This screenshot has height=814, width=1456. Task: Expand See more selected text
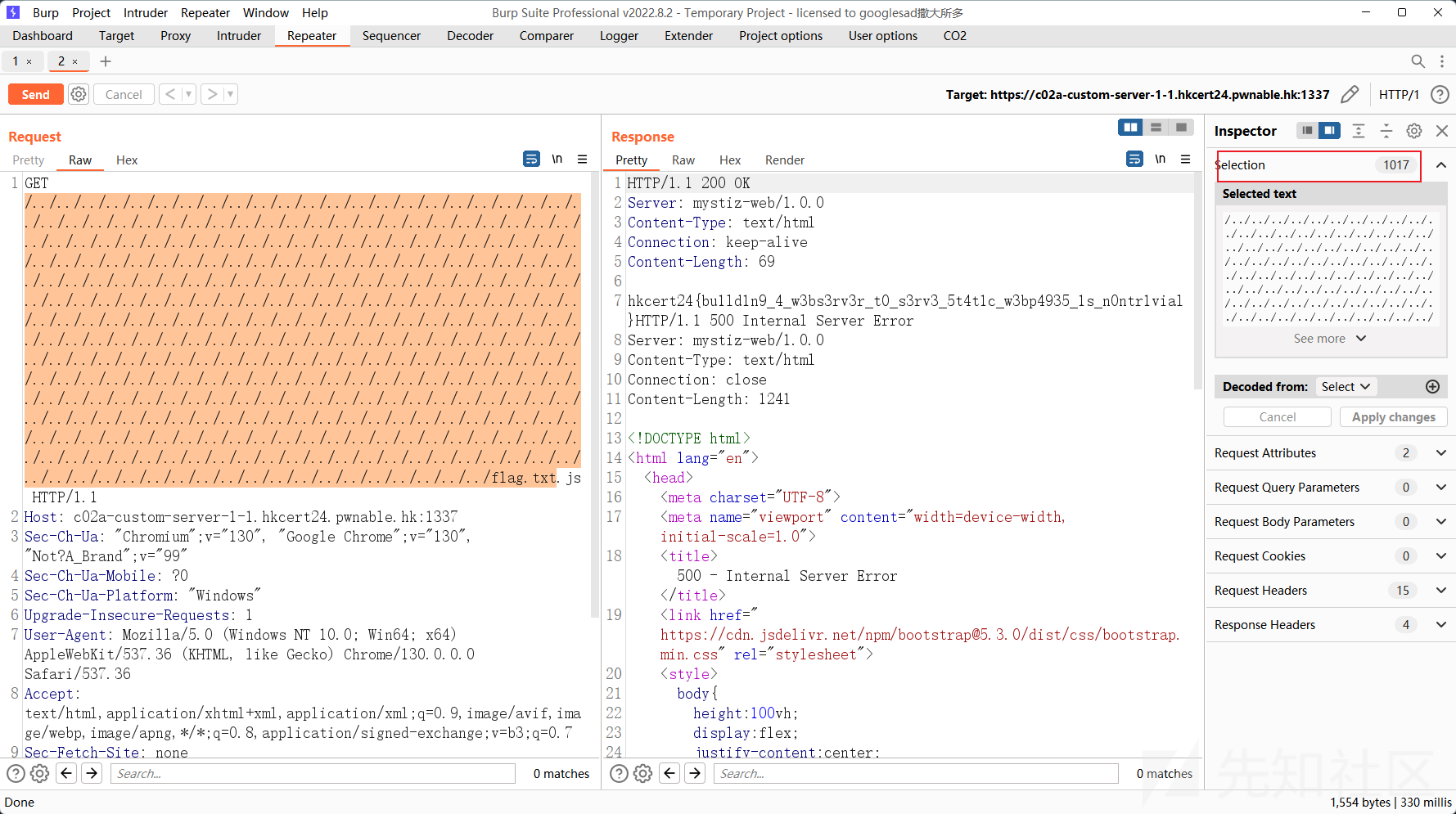(x=1330, y=339)
